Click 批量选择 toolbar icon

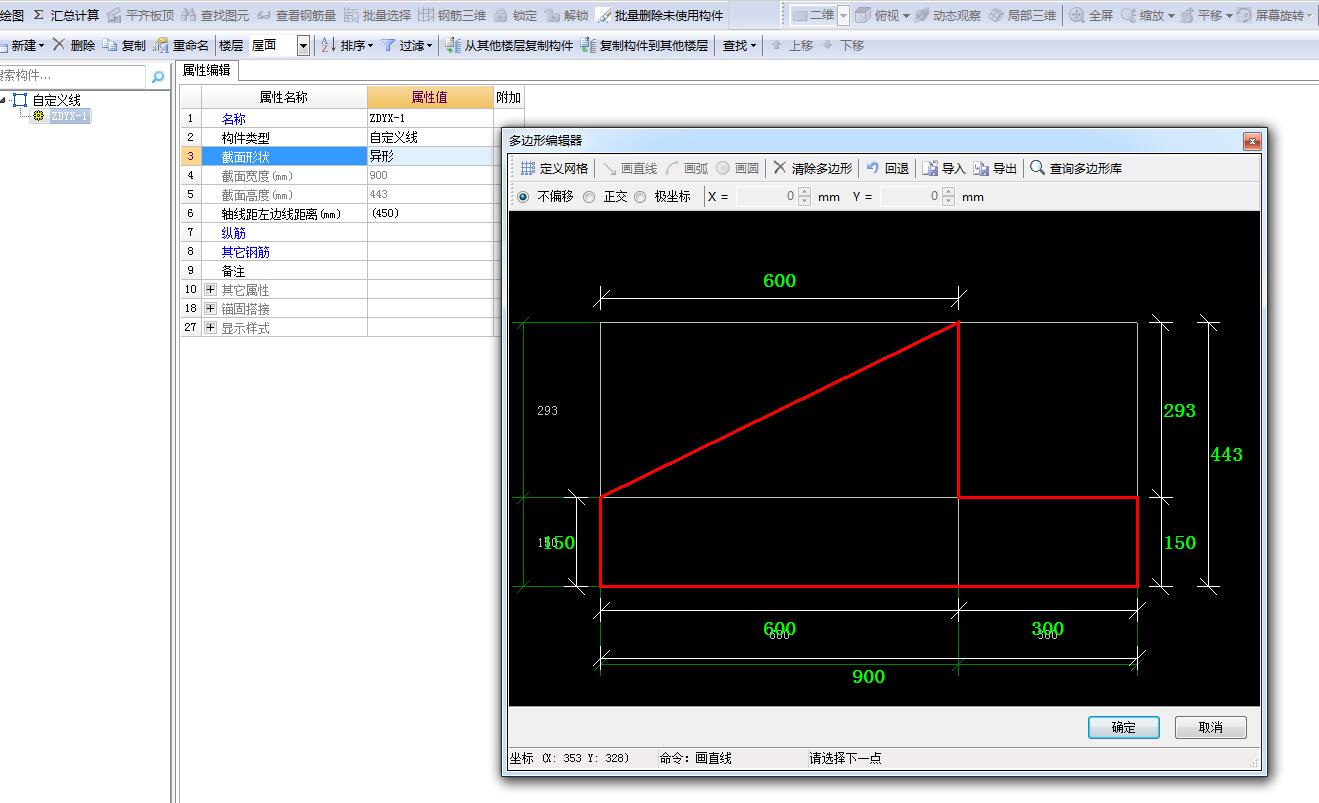coord(351,15)
